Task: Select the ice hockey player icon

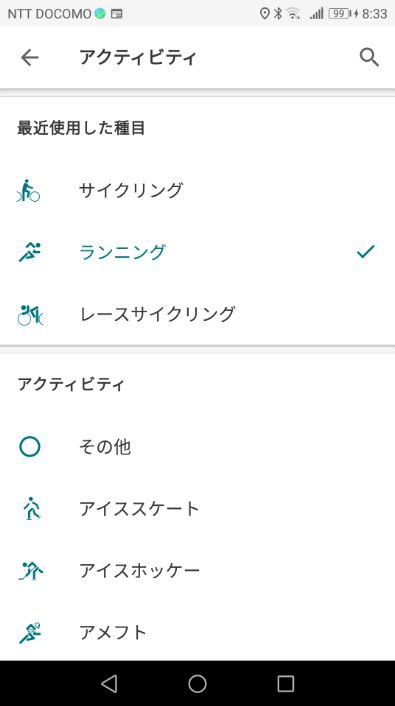Action: (x=30, y=570)
